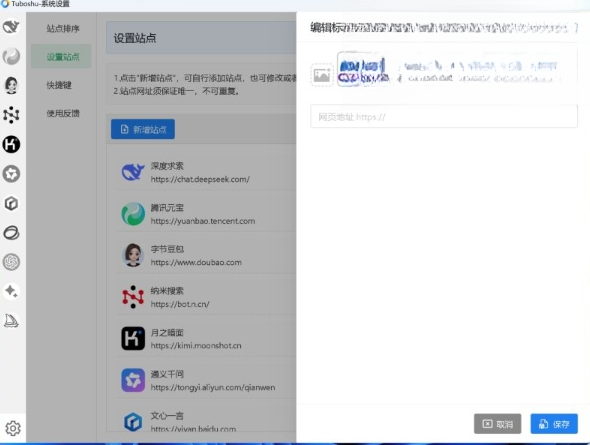Open Kimi K icon in left sidebar

(x=11, y=144)
